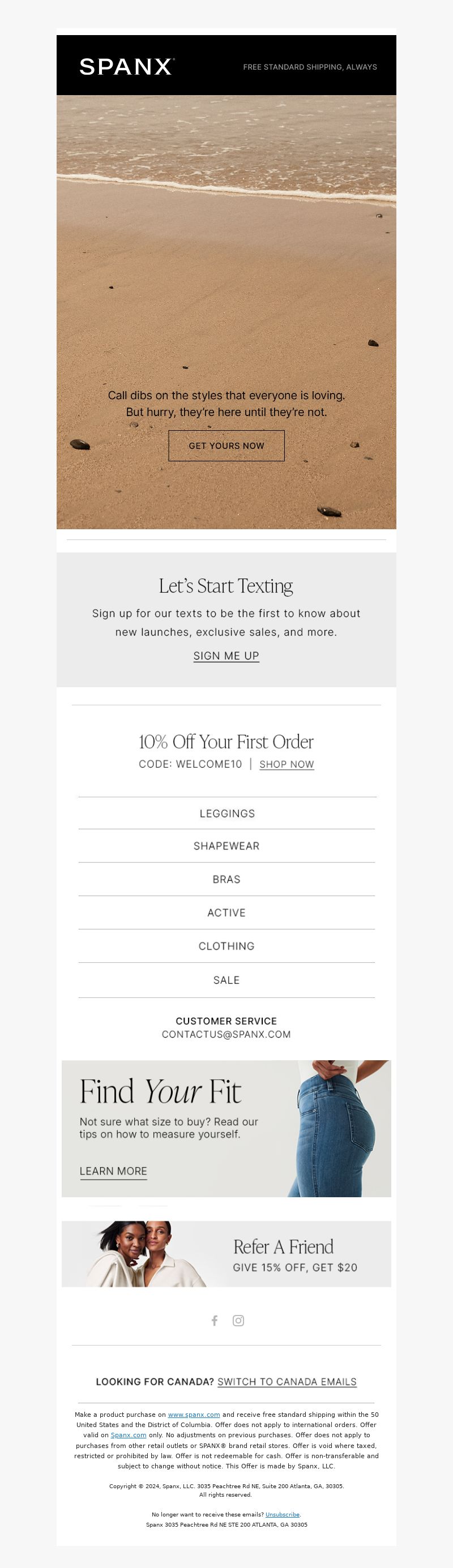The image size is (453, 1568).
Task: Click the SIGN ME UP link
Action: pos(226,656)
